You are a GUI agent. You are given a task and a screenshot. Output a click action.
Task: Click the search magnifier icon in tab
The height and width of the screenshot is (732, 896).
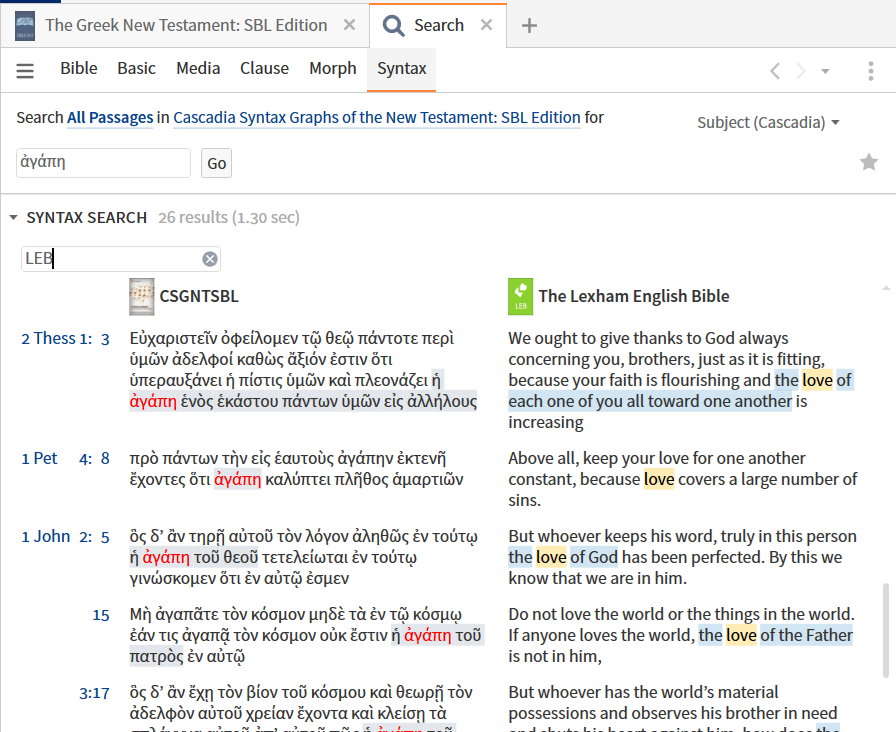[x=393, y=26]
